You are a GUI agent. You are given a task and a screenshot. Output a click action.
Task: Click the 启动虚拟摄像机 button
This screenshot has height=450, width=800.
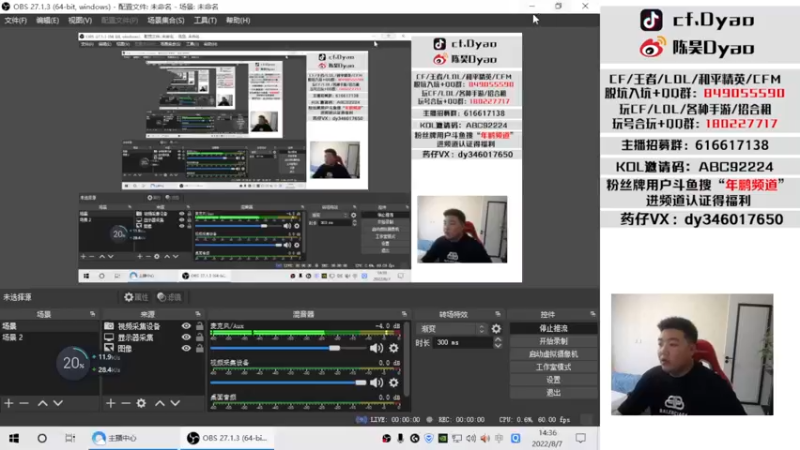(554, 354)
